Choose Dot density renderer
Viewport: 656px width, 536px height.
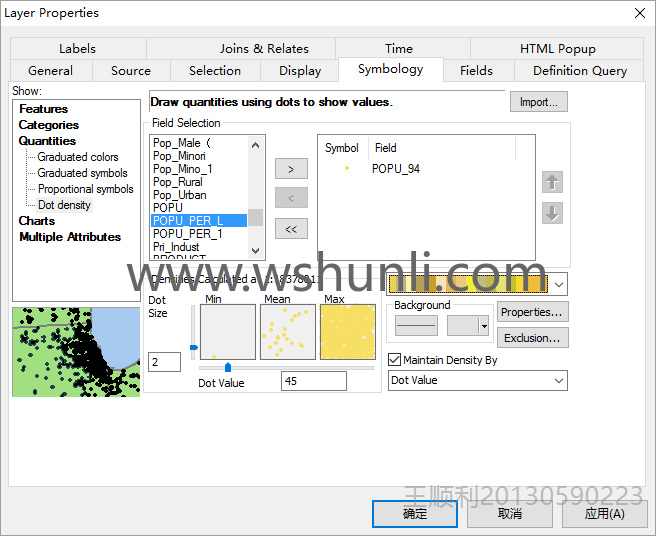coord(64,205)
